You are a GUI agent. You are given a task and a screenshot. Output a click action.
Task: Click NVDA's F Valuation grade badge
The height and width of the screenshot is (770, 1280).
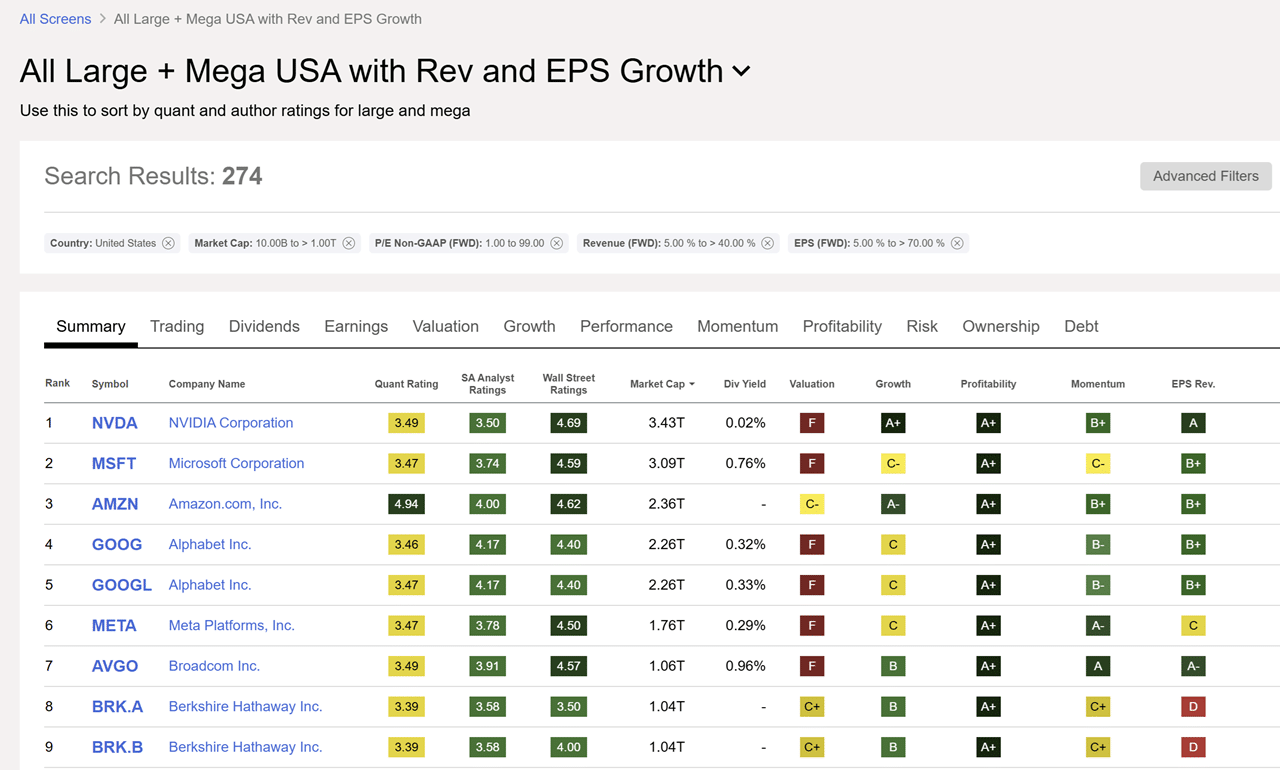click(812, 423)
